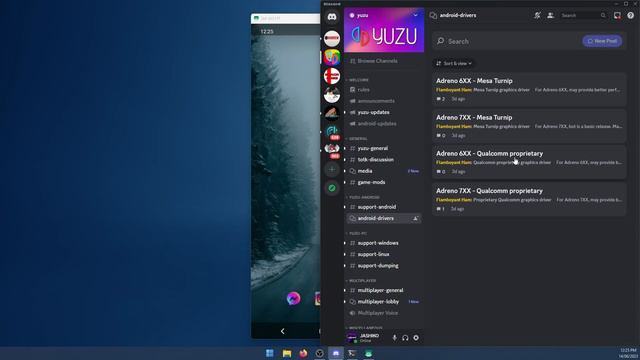Click the green Android mirror app taskbar icon

[x=369, y=353]
